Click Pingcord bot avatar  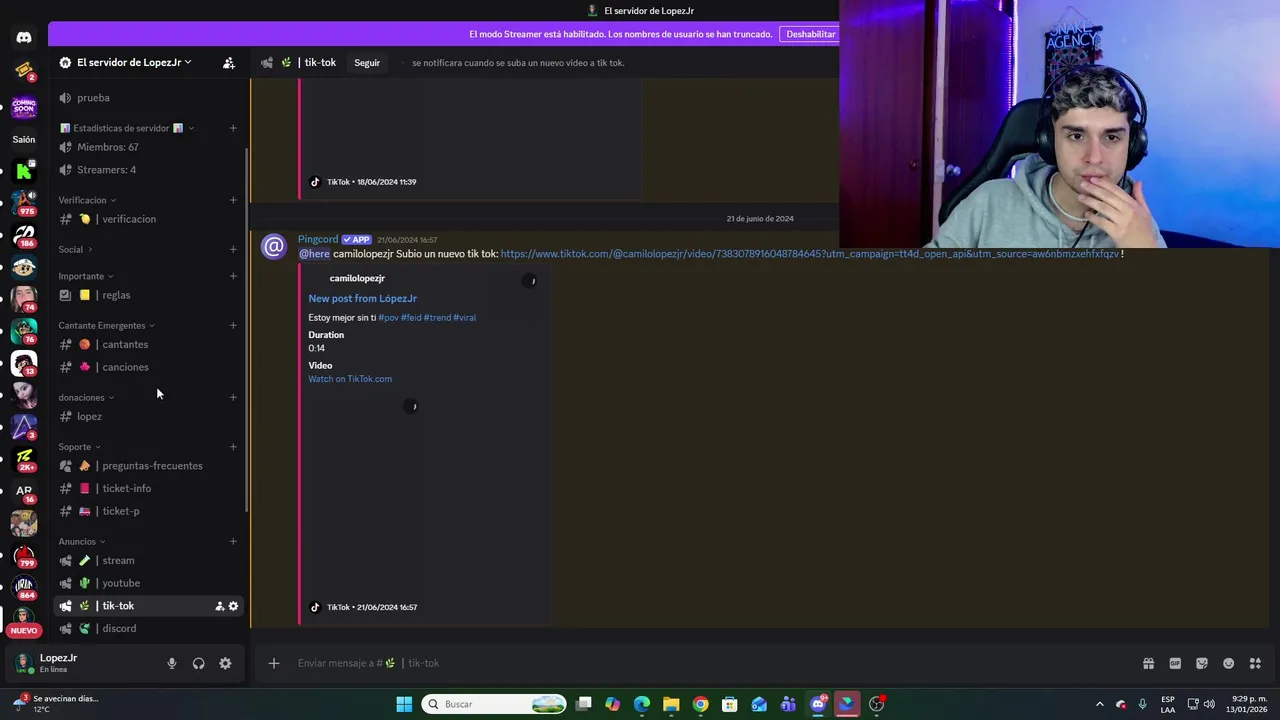(273, 247)
